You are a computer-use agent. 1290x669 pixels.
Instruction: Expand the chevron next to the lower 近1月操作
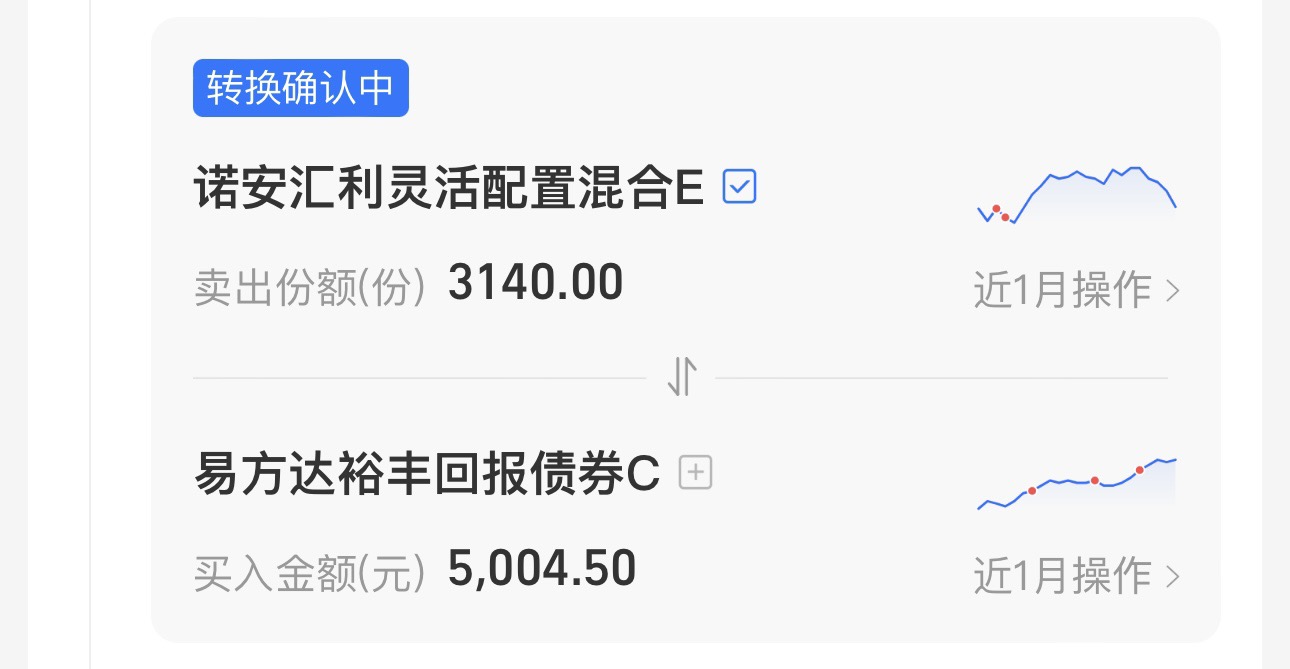point(1173,578)
